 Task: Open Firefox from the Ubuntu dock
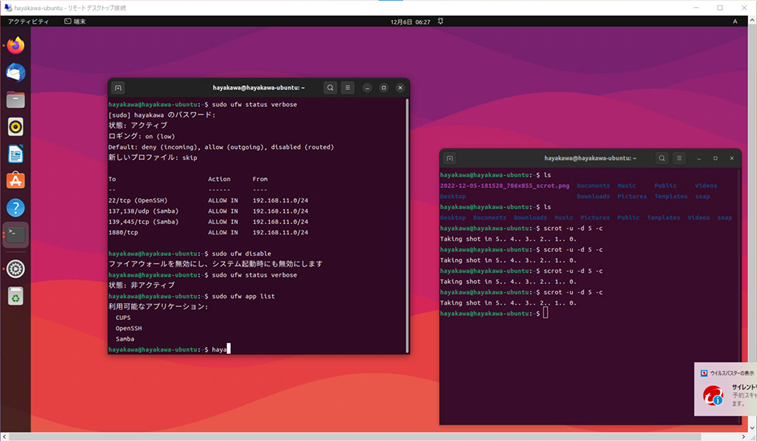click(15, 45)
